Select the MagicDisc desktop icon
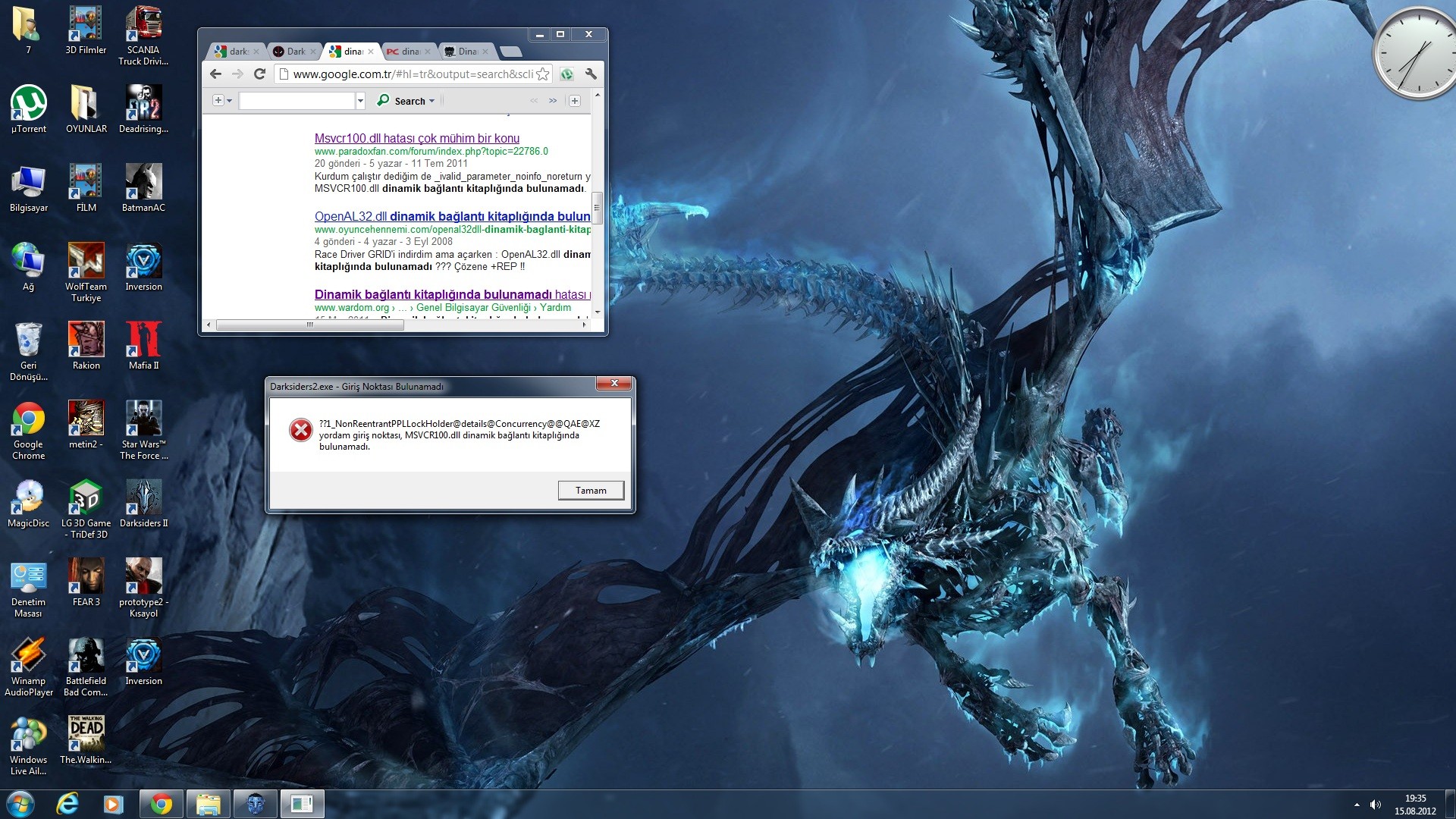1456x819 pixels. [29, 504]
